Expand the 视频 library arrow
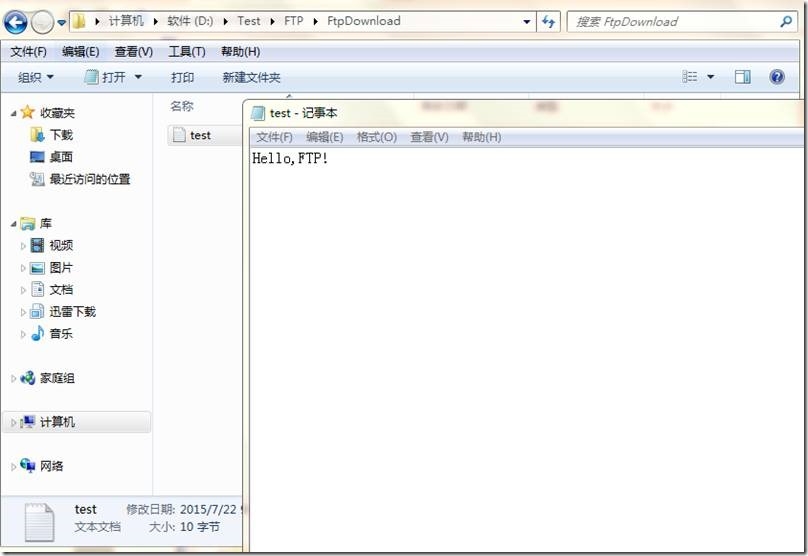 23,246
